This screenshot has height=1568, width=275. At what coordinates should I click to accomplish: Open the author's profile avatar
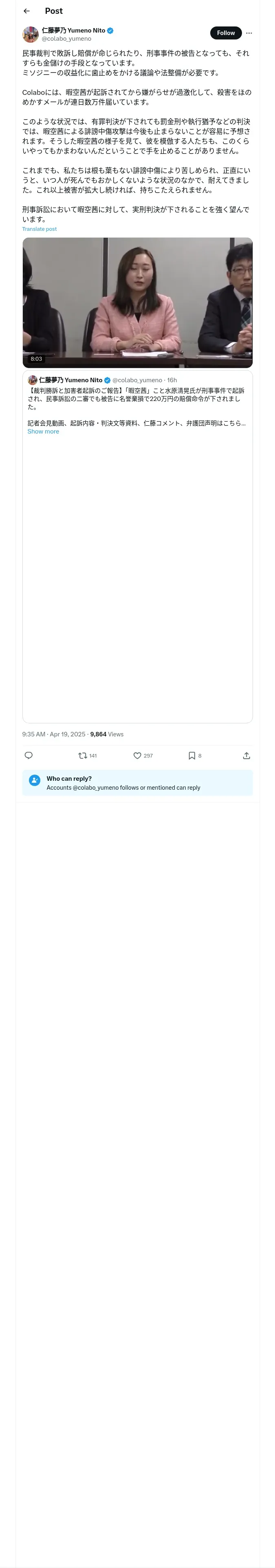click(x=31, y=34)
